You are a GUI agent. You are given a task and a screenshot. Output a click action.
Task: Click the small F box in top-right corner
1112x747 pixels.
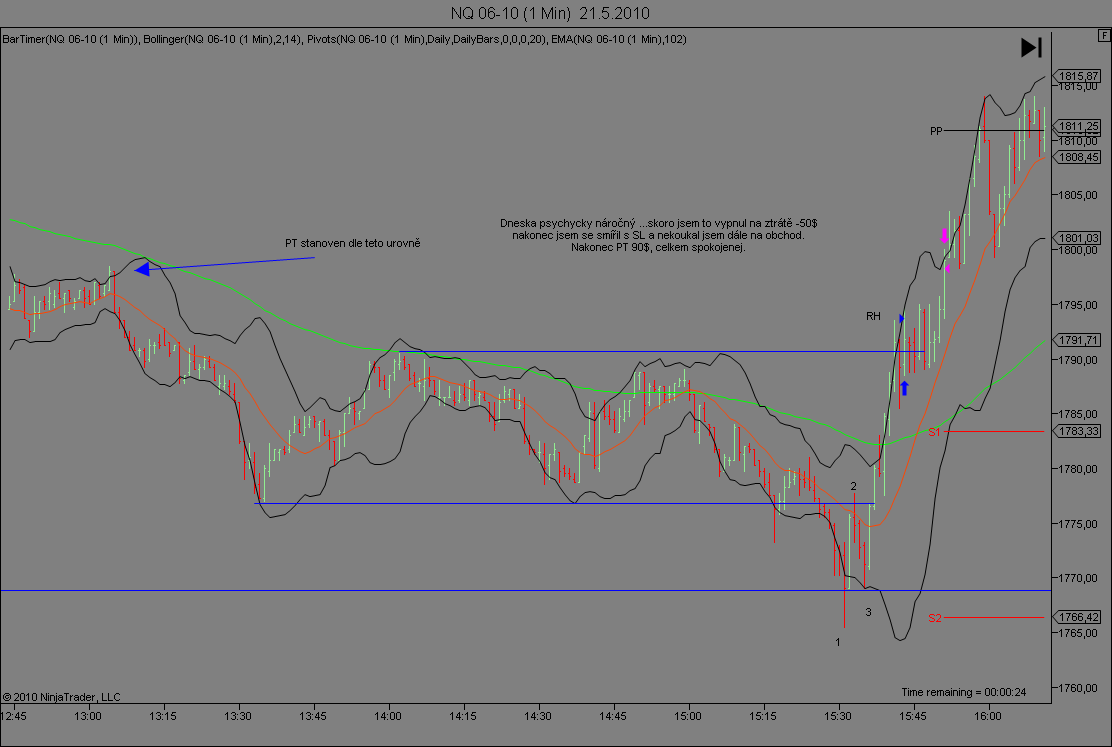click(1104, 35)
